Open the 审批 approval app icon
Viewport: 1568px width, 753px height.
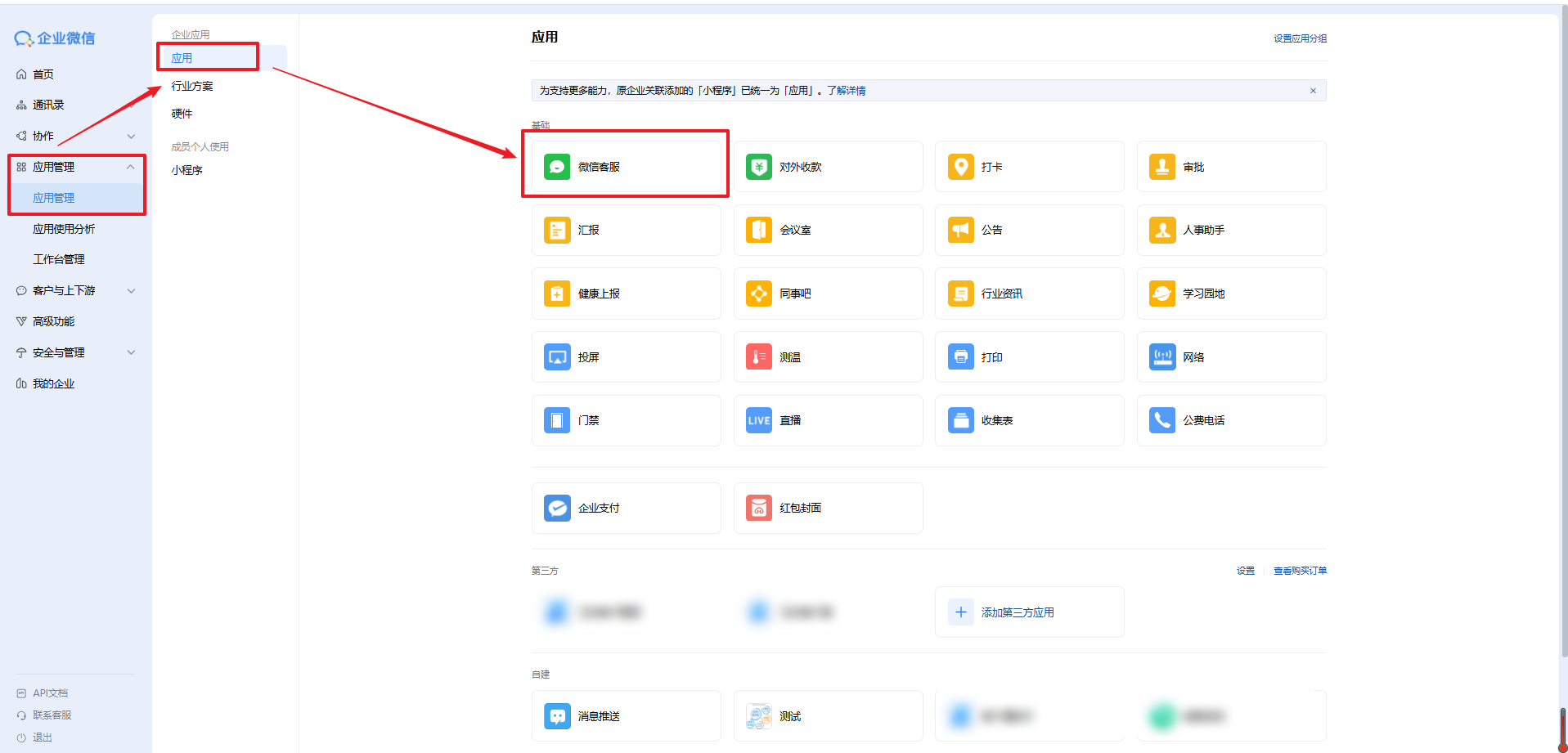[x=1161, y=167]
